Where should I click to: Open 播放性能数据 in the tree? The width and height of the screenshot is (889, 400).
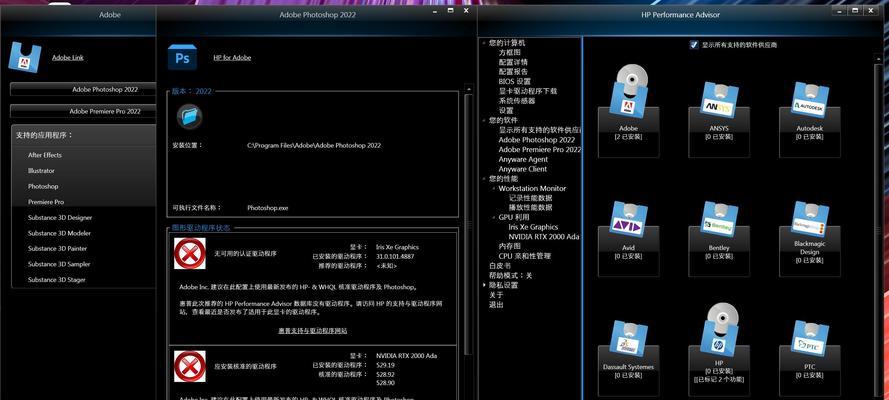[x=530, y=208]
